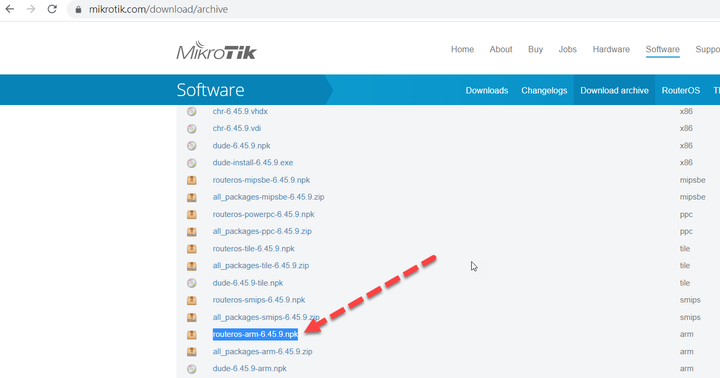
Task: Click disc icon beside dude-6.45.9-tile.npk
Action: [191, 283]
